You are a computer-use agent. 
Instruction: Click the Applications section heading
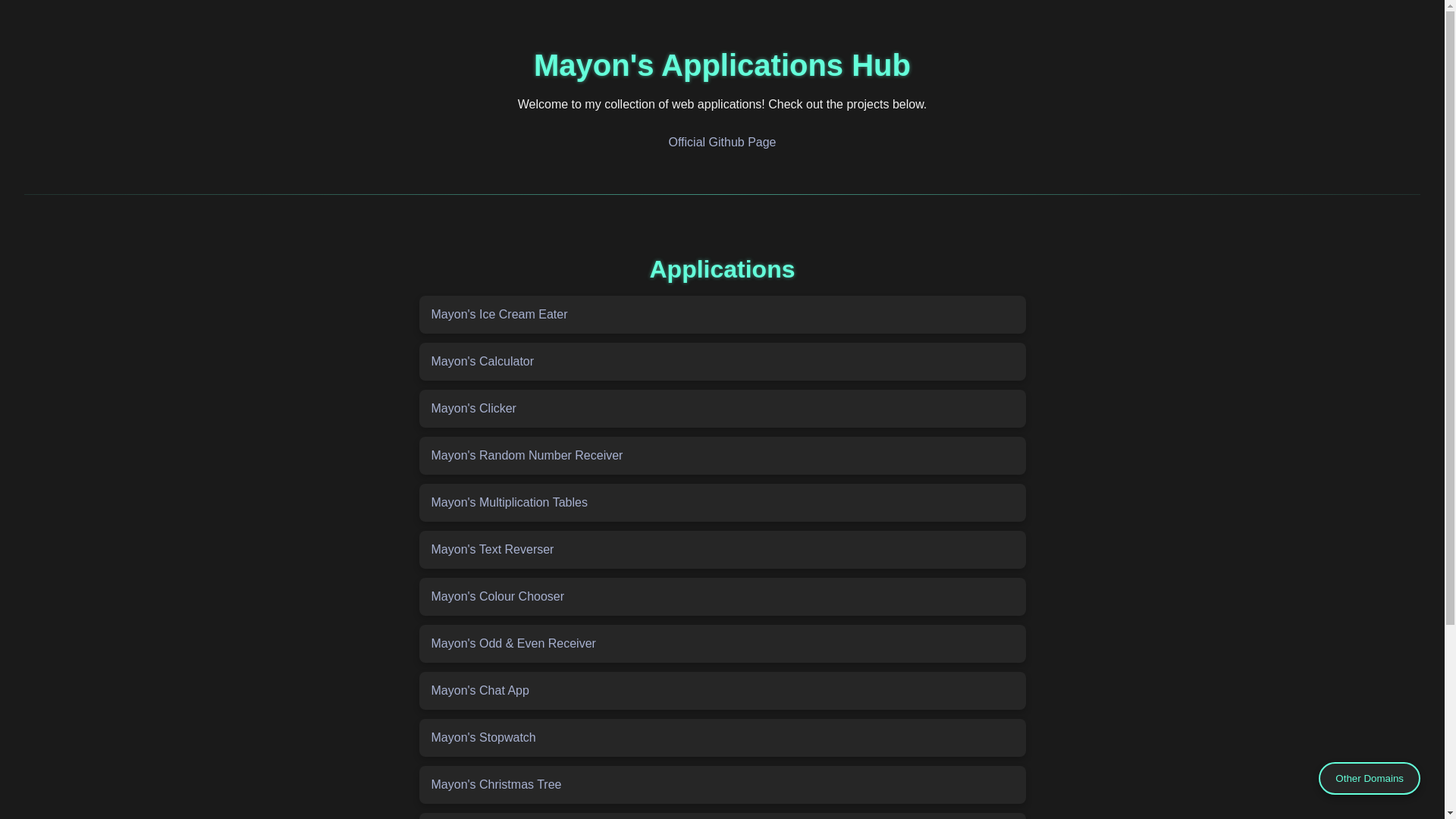click(722, 269)
